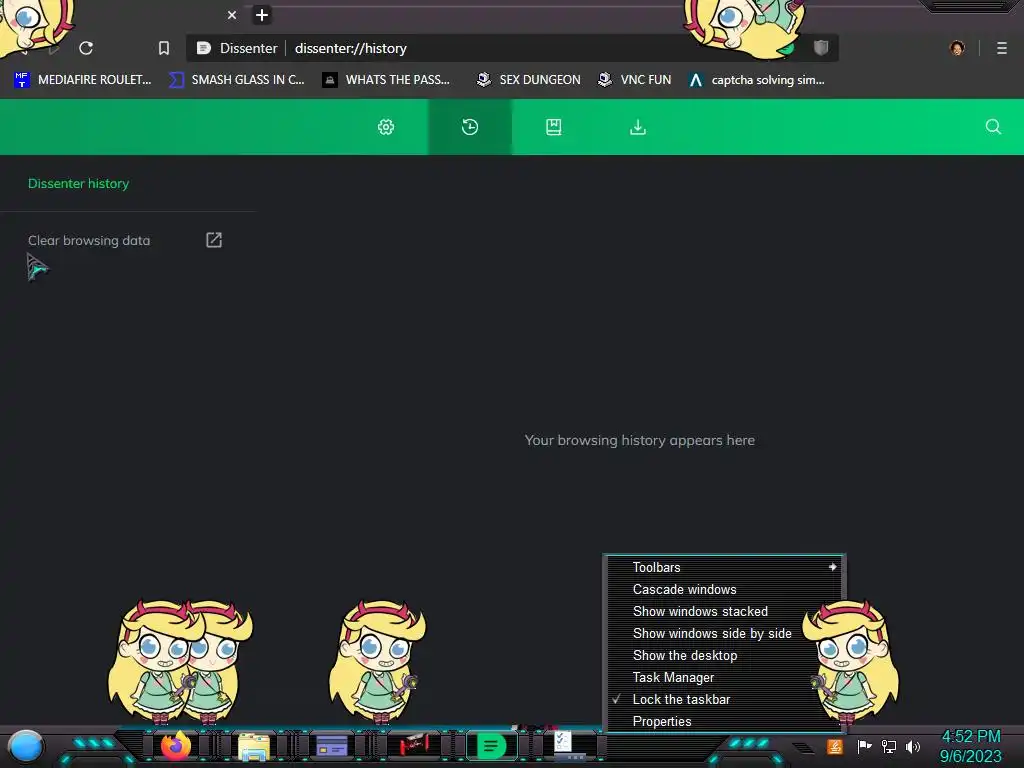Viewport: 1024px width, 768px height.
Task: Expand the Toolbars submenu
Action: (x=725, y=568)
